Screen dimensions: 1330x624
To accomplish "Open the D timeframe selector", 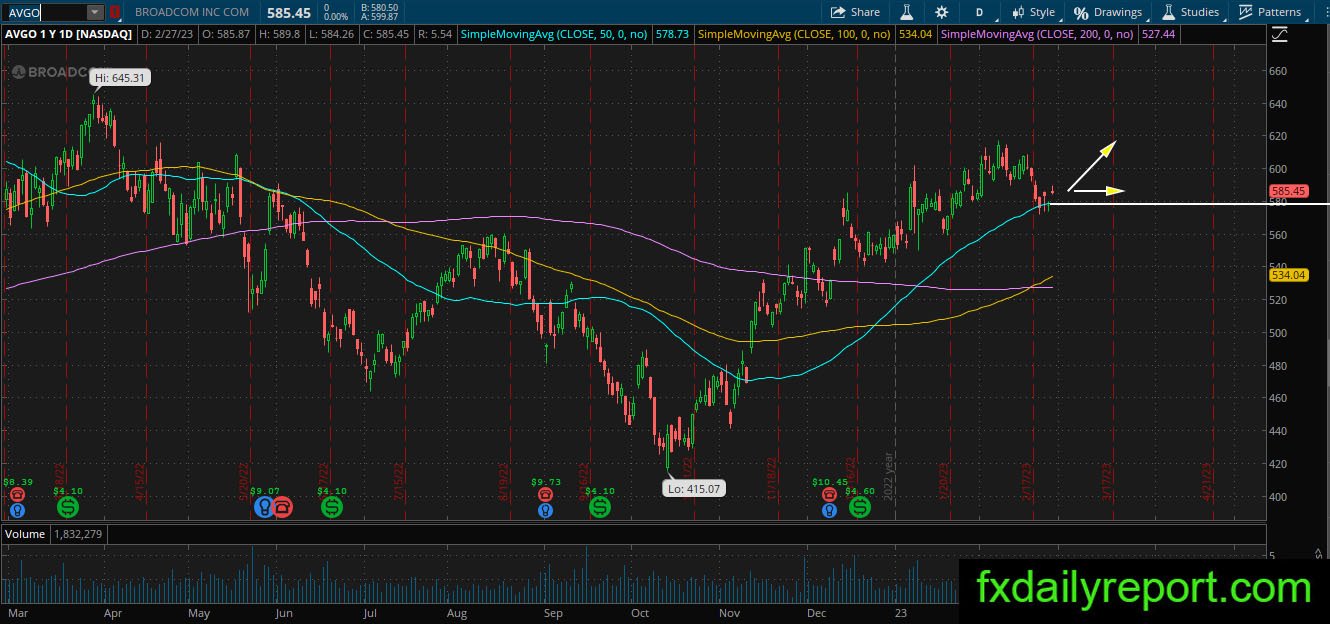I will tap(980, 12).
